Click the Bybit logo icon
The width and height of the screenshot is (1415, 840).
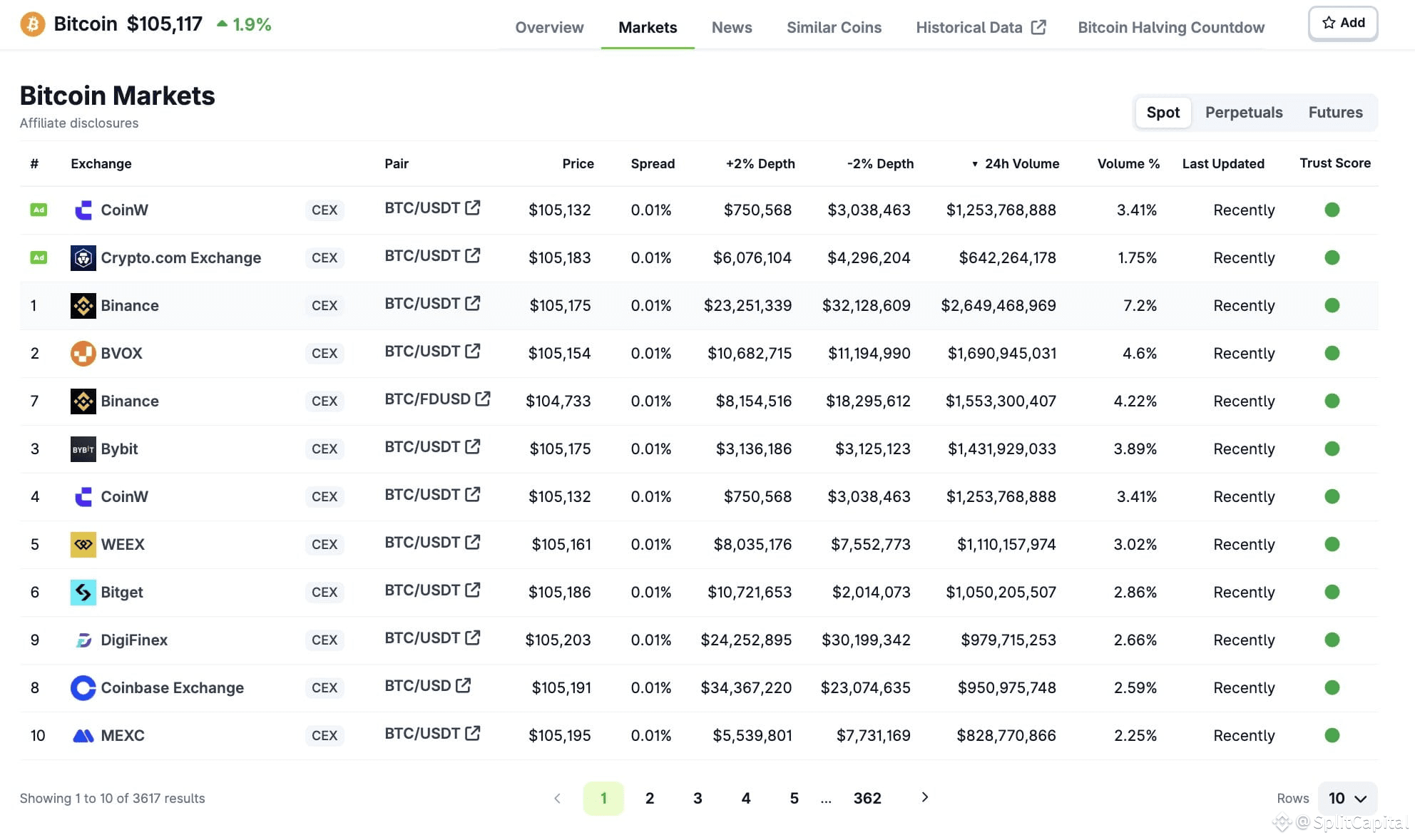(83, 449)
